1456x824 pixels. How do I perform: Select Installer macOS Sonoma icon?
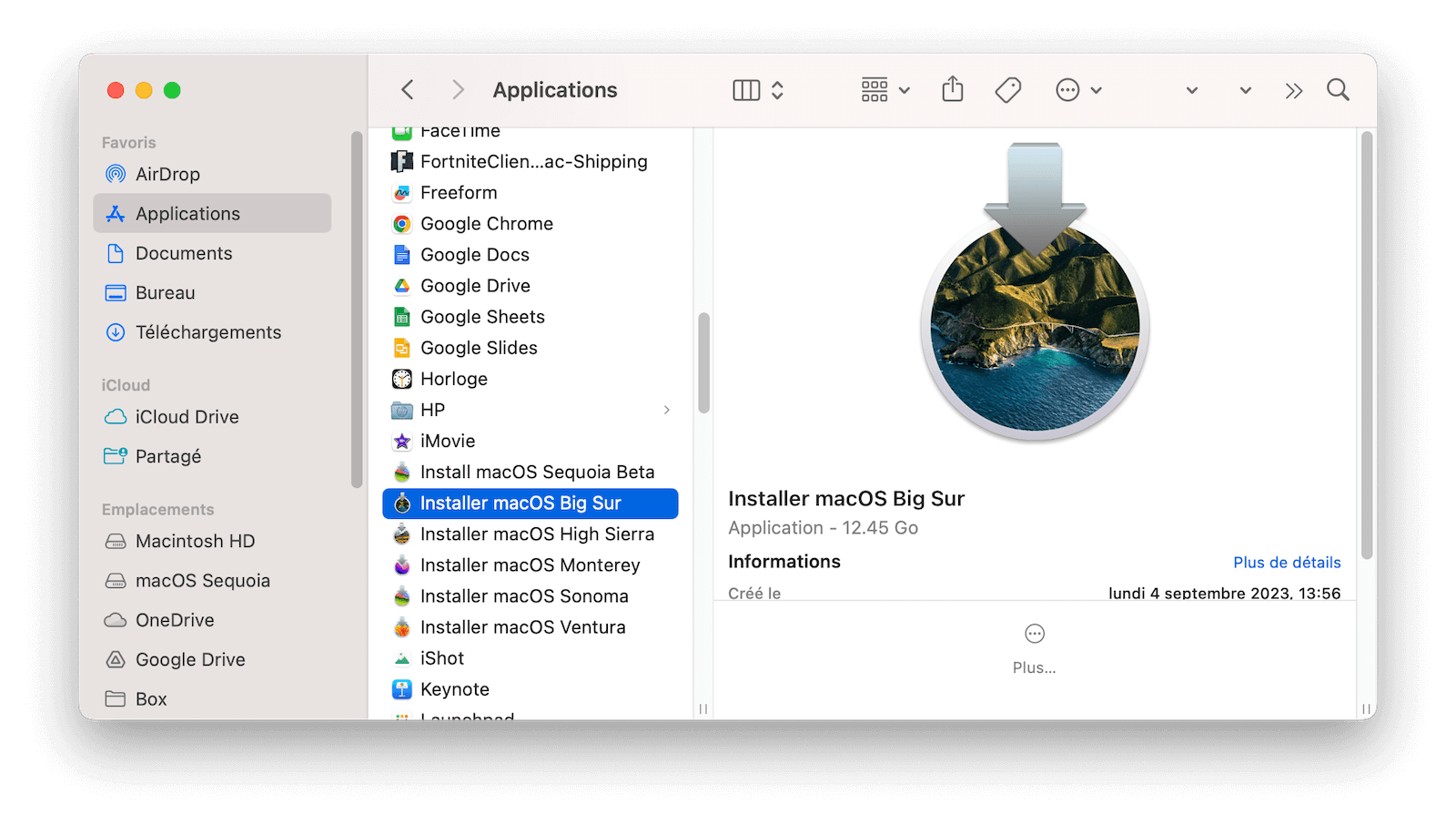point(402,596)
